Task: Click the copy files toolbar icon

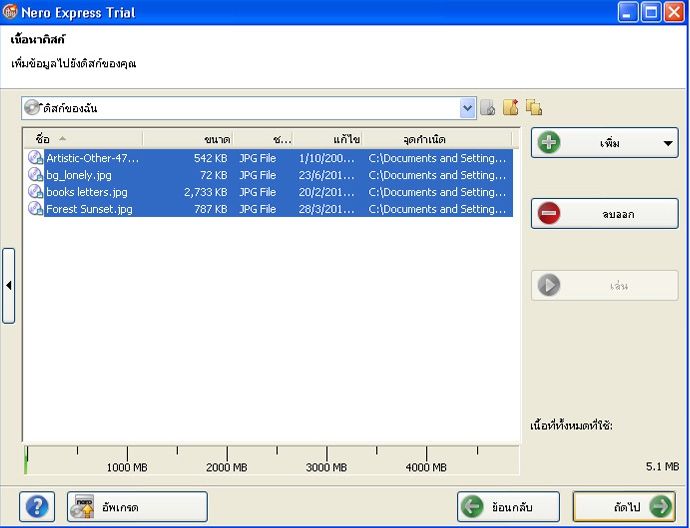Action: pyautogui.click(x=534, y=107)
